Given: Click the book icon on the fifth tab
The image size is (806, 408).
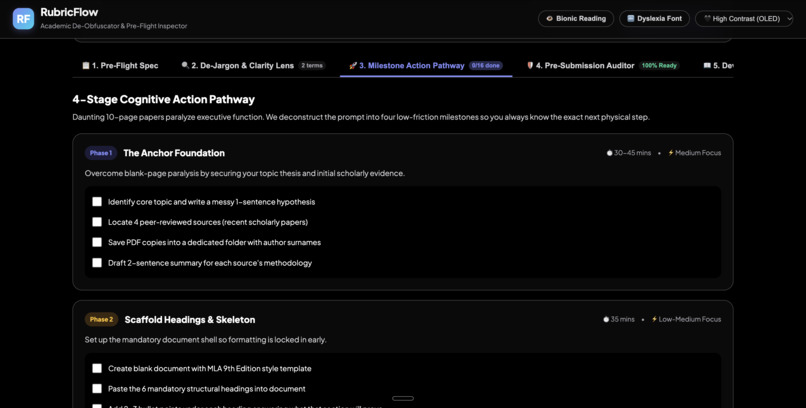Looking at the screenshot, I should [x=707, y=66].
